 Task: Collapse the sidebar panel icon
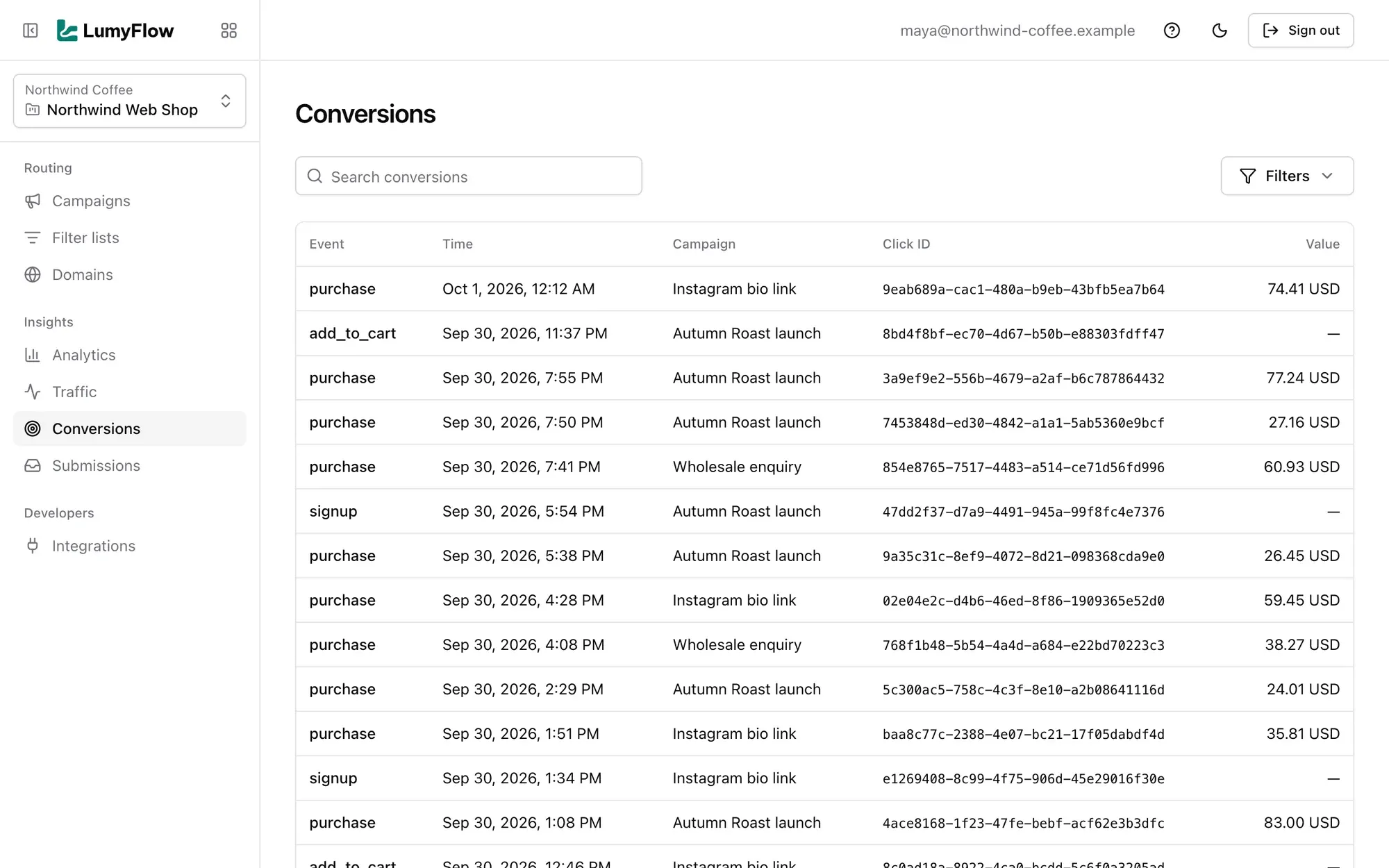coord(31,31)
